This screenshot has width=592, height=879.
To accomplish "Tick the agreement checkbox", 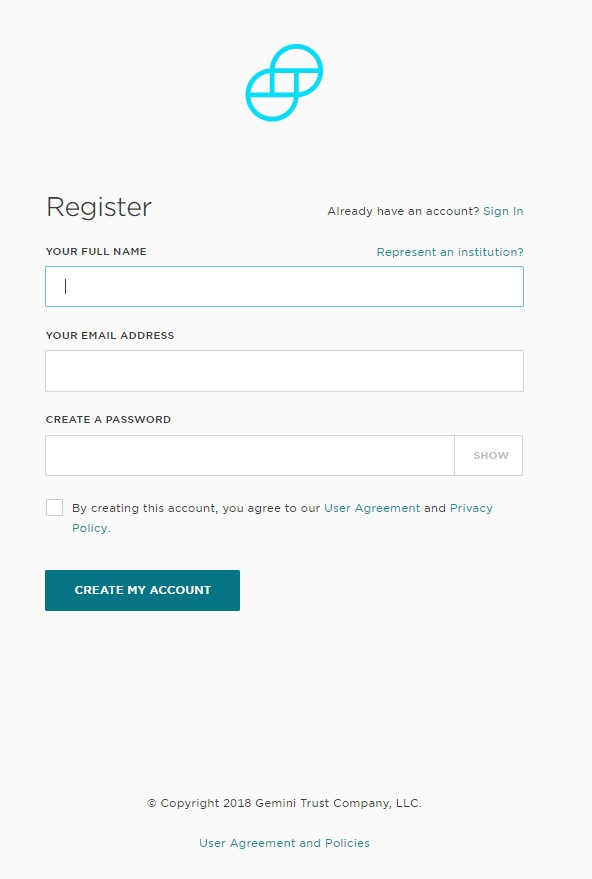I will click(54, 507).
